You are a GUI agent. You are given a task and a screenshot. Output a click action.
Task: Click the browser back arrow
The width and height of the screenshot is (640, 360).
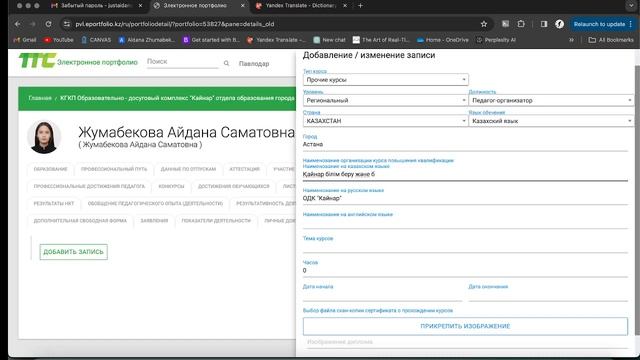coord(17,24)
